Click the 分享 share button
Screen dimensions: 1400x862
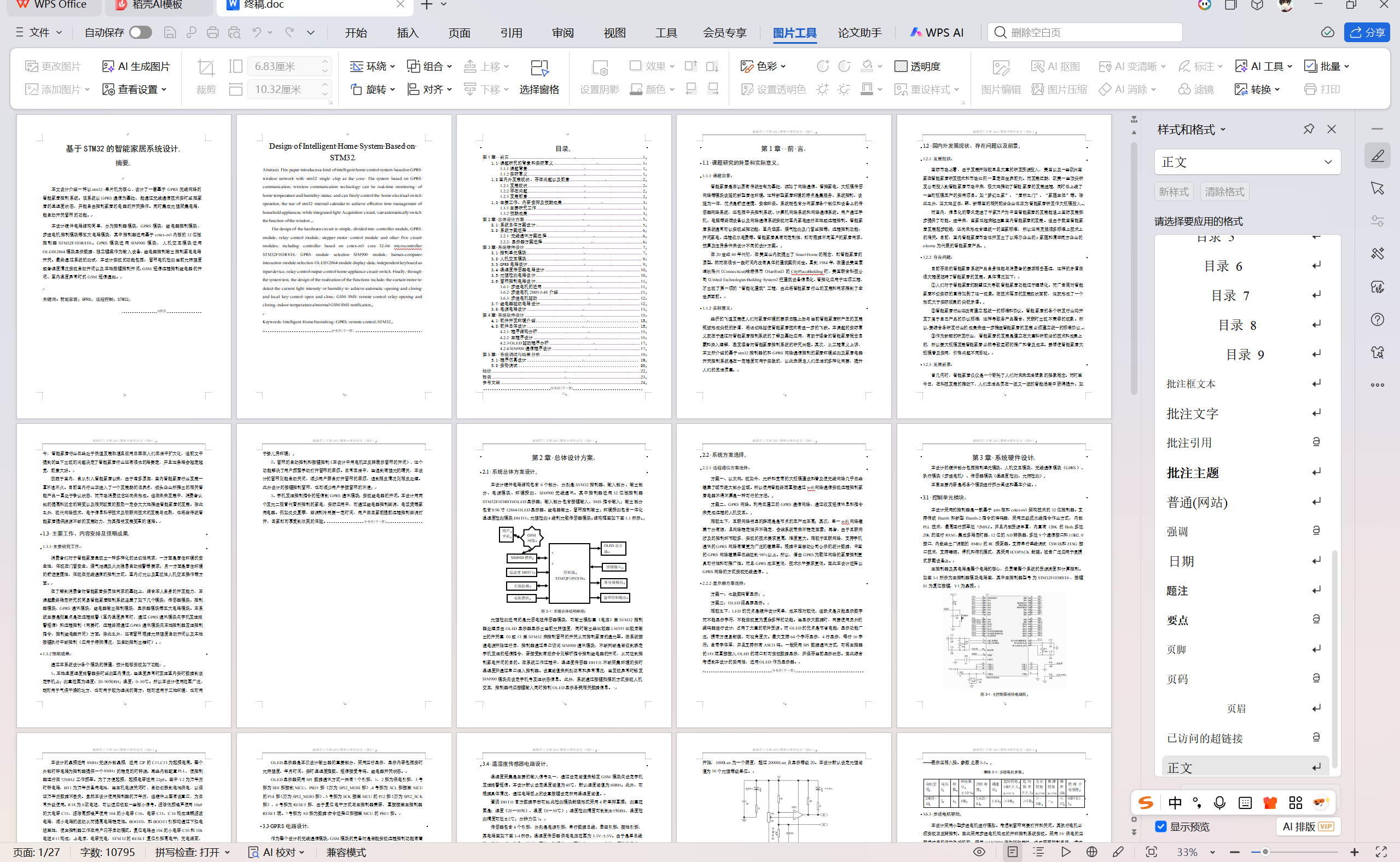click(x=1367, y=32)
